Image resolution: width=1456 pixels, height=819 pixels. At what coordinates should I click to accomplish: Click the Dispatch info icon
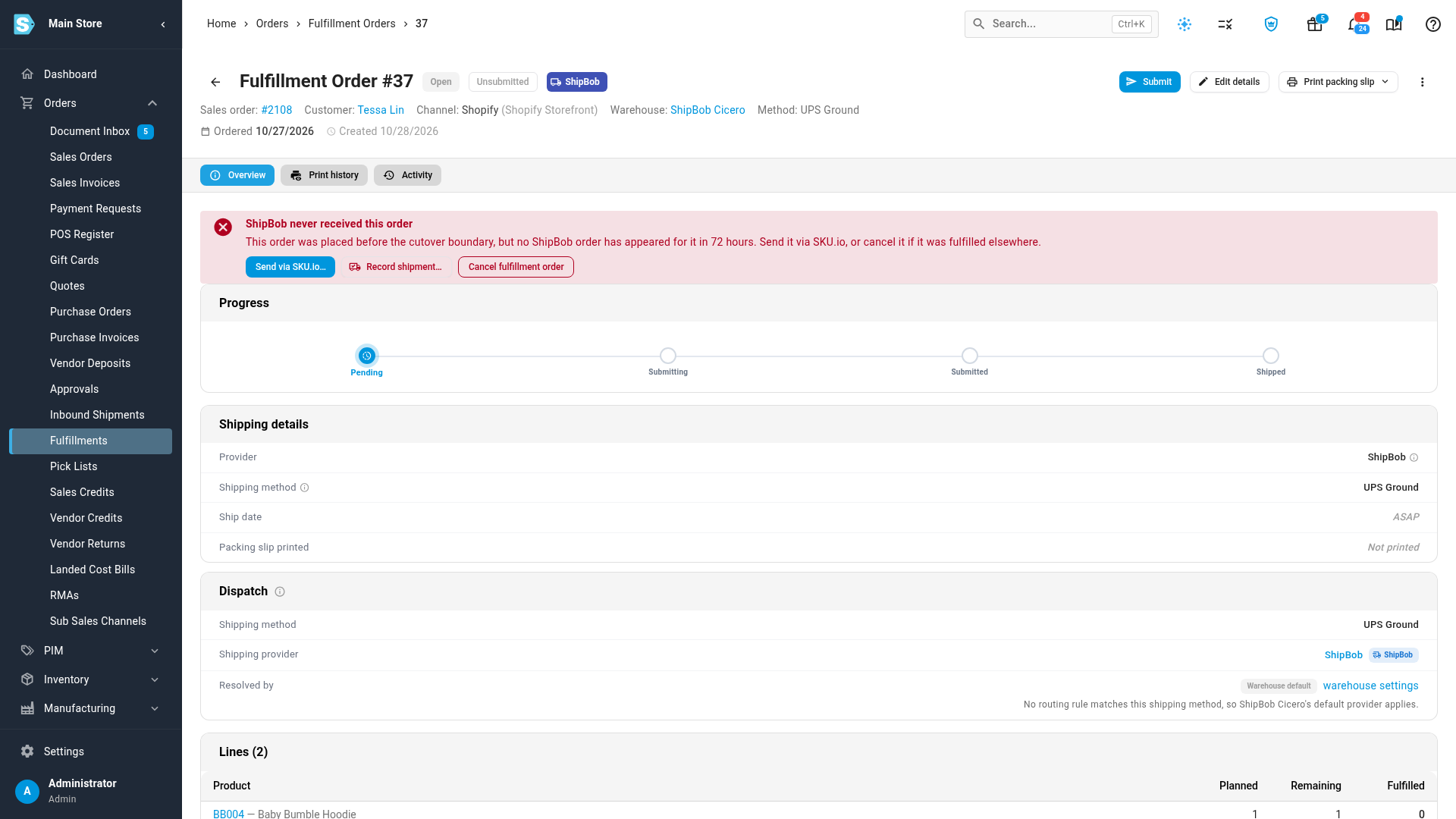pyautogui.click(x=280, y=591)
